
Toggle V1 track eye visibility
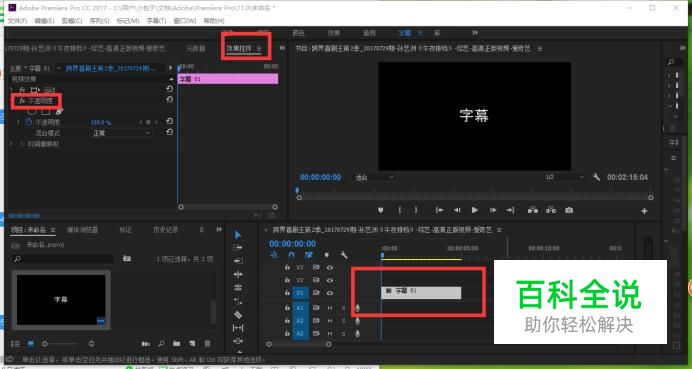click(330, 293)
